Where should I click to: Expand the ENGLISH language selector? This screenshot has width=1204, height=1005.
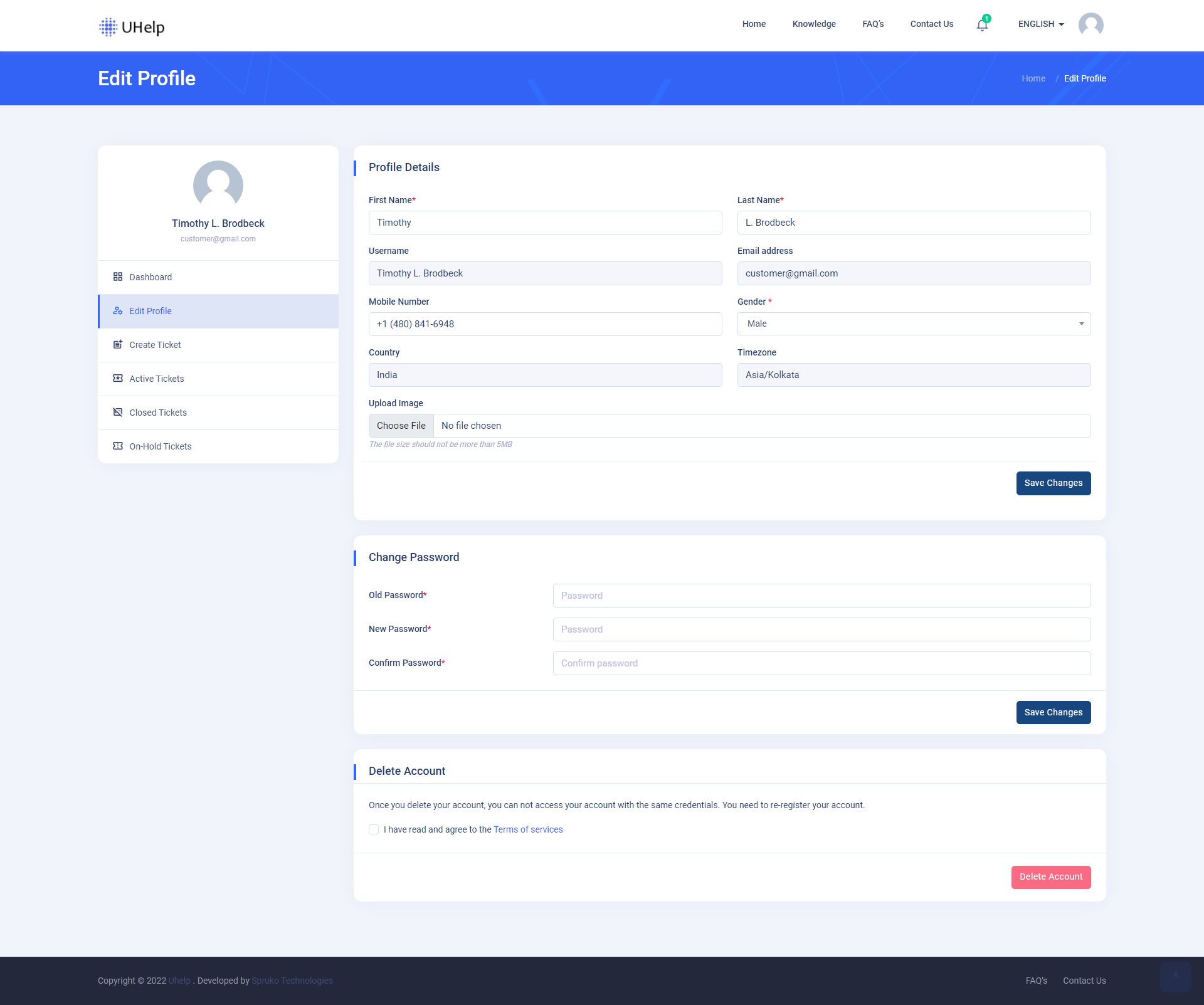[x=1040, y=24]
